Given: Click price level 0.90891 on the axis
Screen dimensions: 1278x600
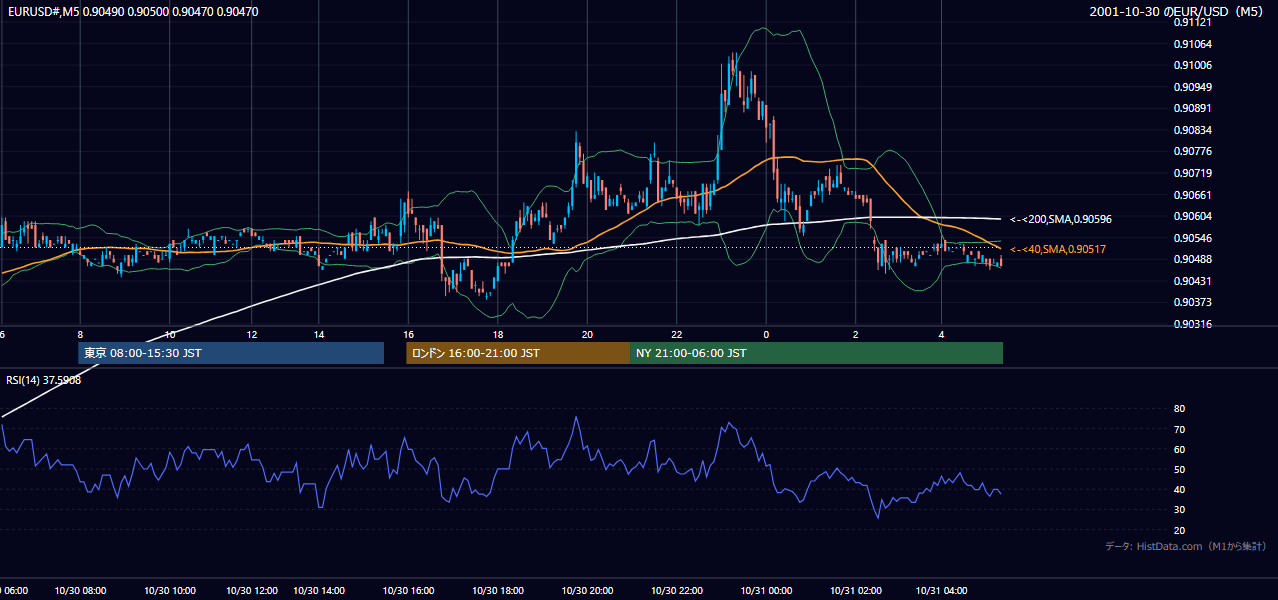Looking at the screenshot, I should click(1192, 108).
